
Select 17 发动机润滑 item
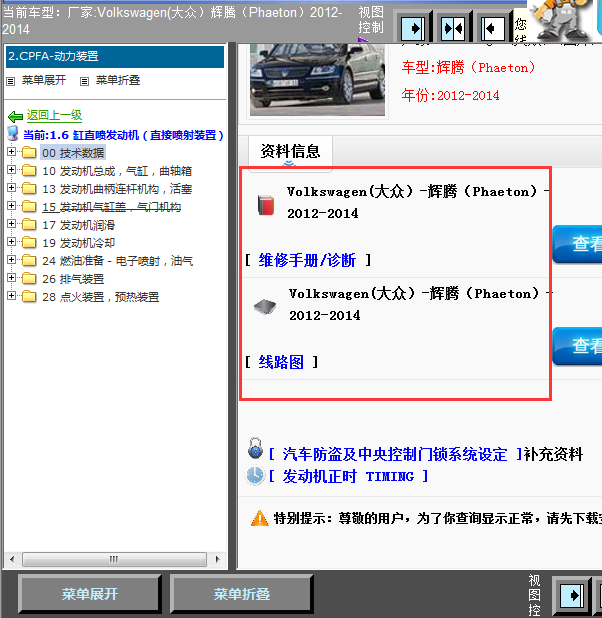pyautogui.click(x=78, y=225)
